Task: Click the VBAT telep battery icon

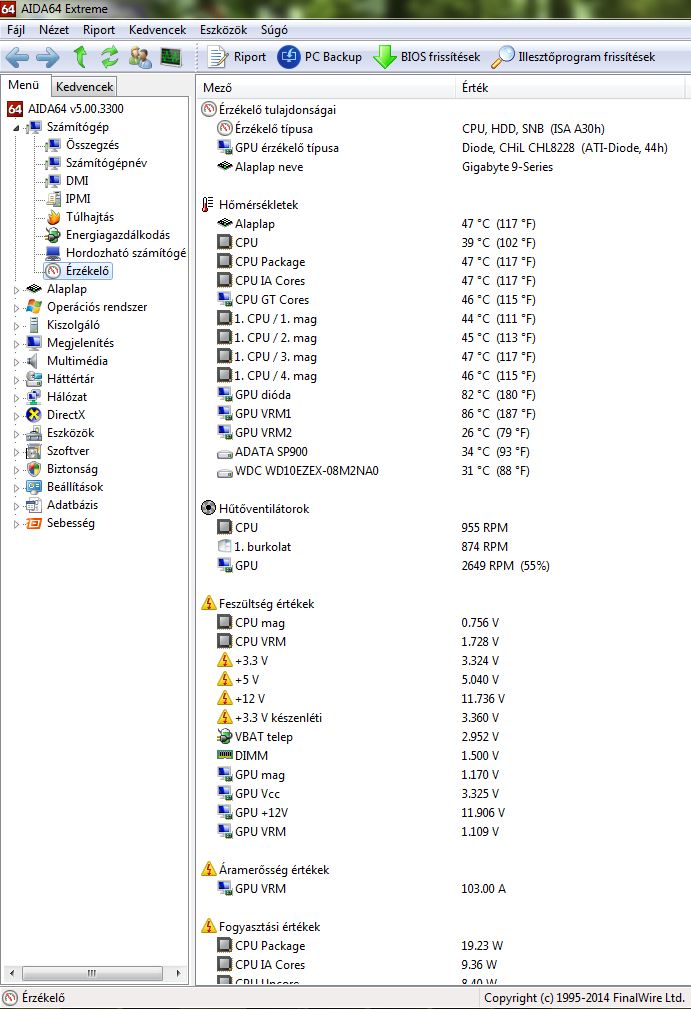Action: point(225,736)
